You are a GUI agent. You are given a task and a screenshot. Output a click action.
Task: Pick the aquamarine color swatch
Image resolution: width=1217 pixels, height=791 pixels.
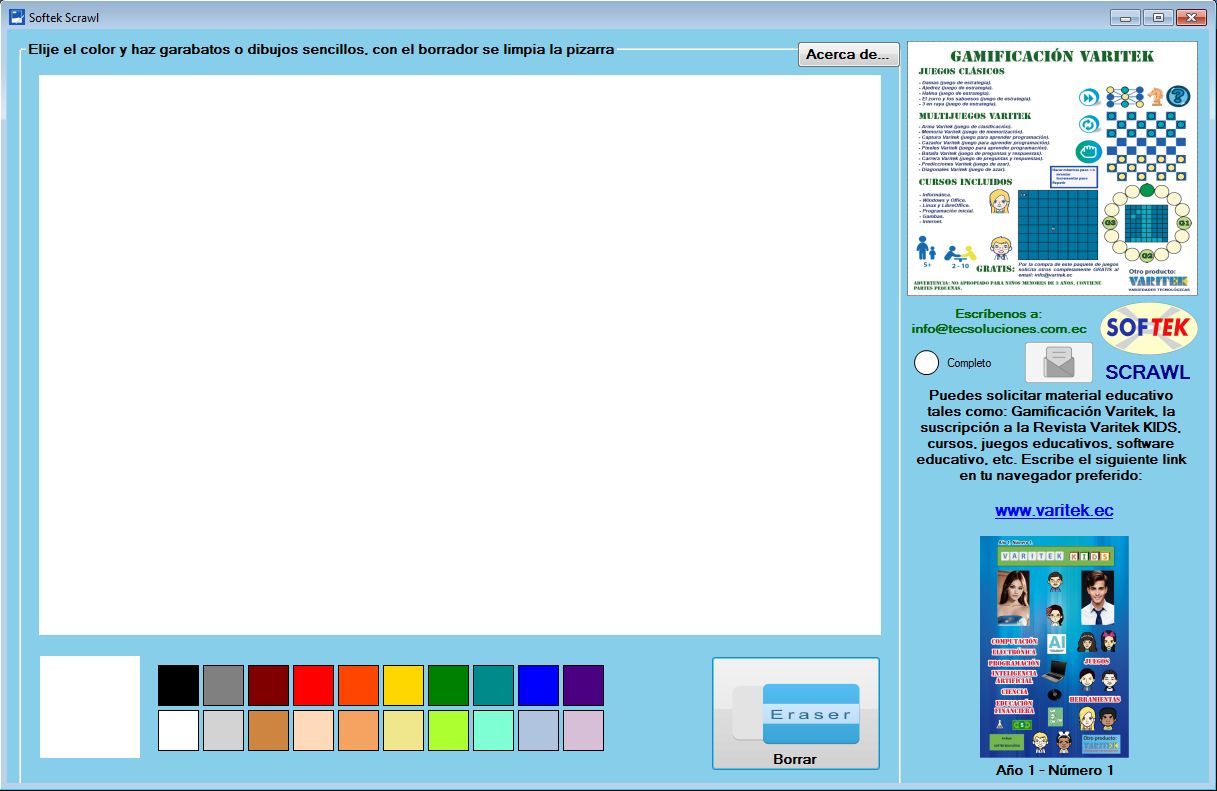493,730
